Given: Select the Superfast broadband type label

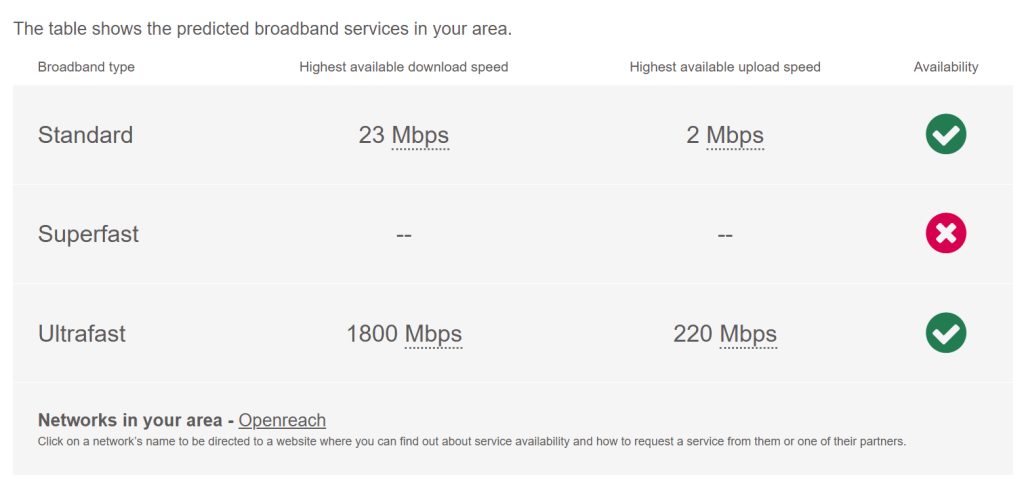Looking at the screenshot, I should point(88,234).
